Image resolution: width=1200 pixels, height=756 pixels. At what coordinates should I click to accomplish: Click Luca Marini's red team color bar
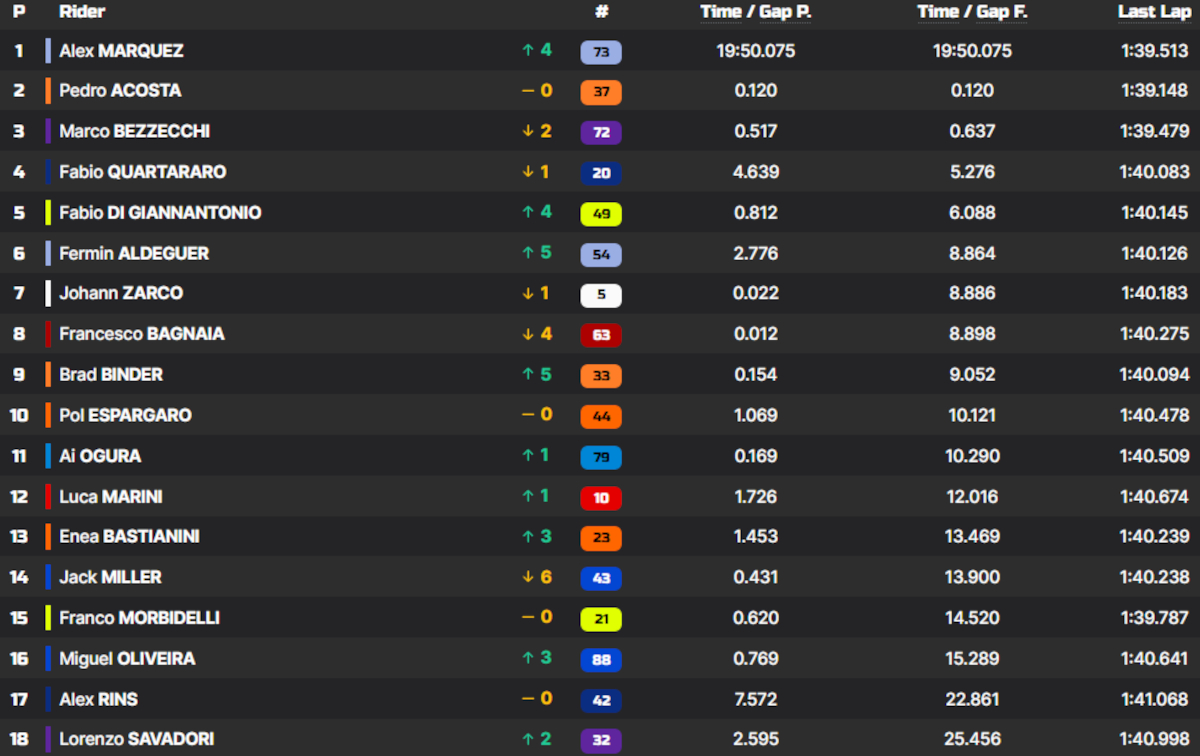[48, 497]
